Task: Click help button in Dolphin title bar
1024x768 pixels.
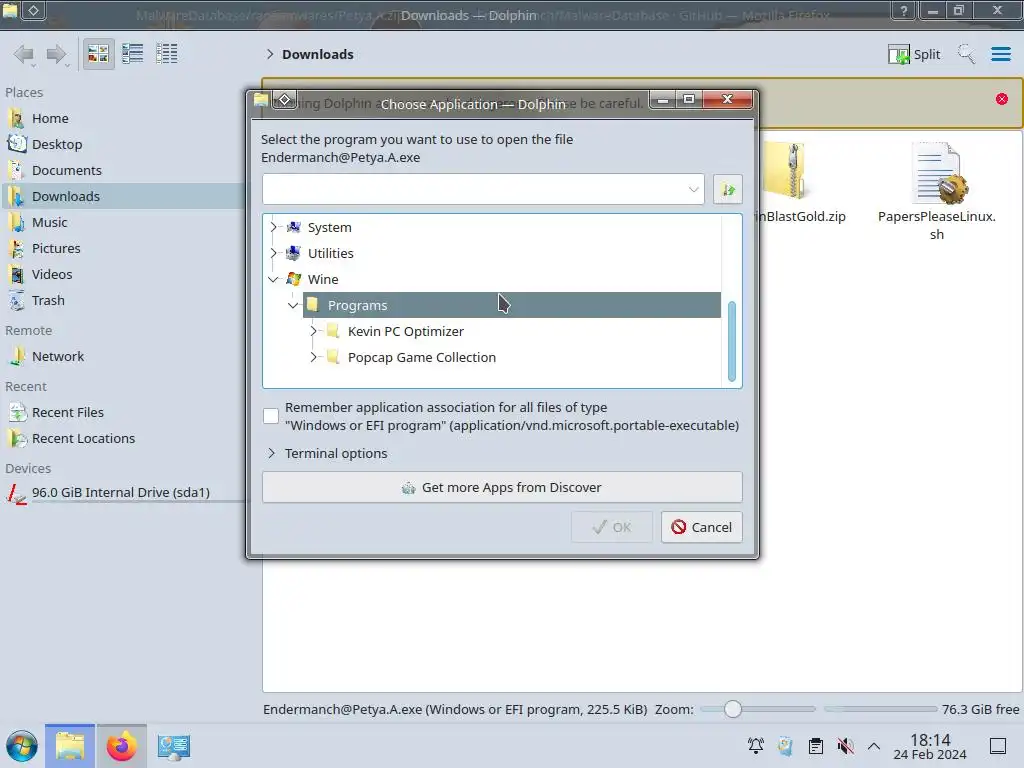Action: coord(904,10)
